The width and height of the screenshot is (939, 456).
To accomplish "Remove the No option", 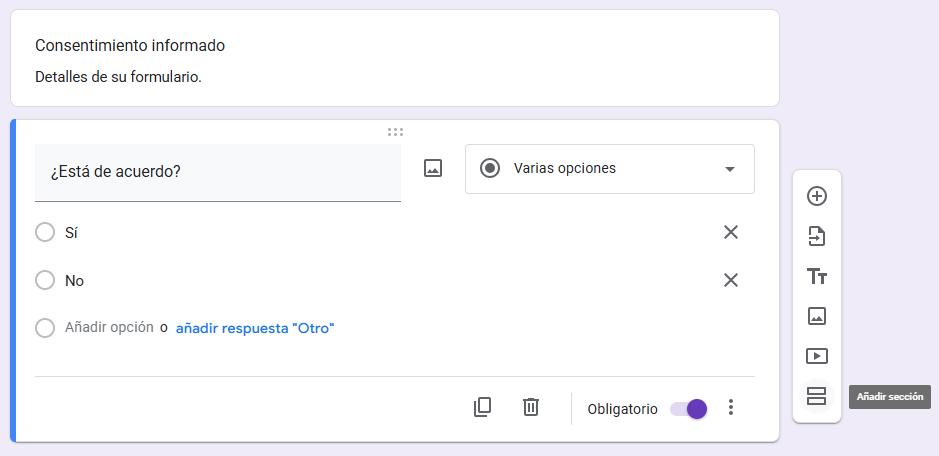I will pyautogui.click(x=731, y=280).
